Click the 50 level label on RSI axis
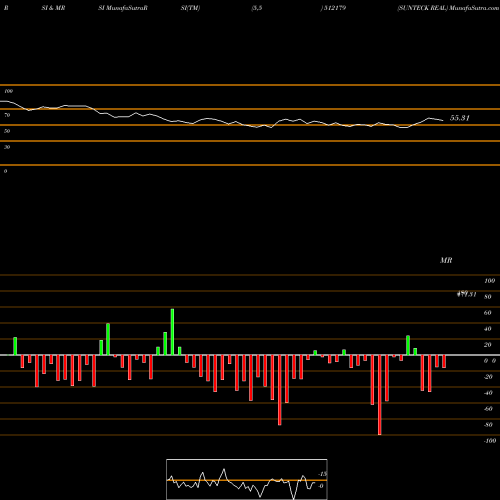The width and height of the screenshot is (500, 500). click(x=7, y=131)
